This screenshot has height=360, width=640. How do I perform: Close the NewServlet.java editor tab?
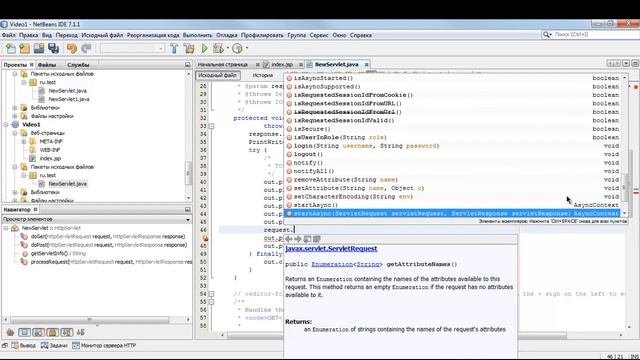tap(367, 64)
